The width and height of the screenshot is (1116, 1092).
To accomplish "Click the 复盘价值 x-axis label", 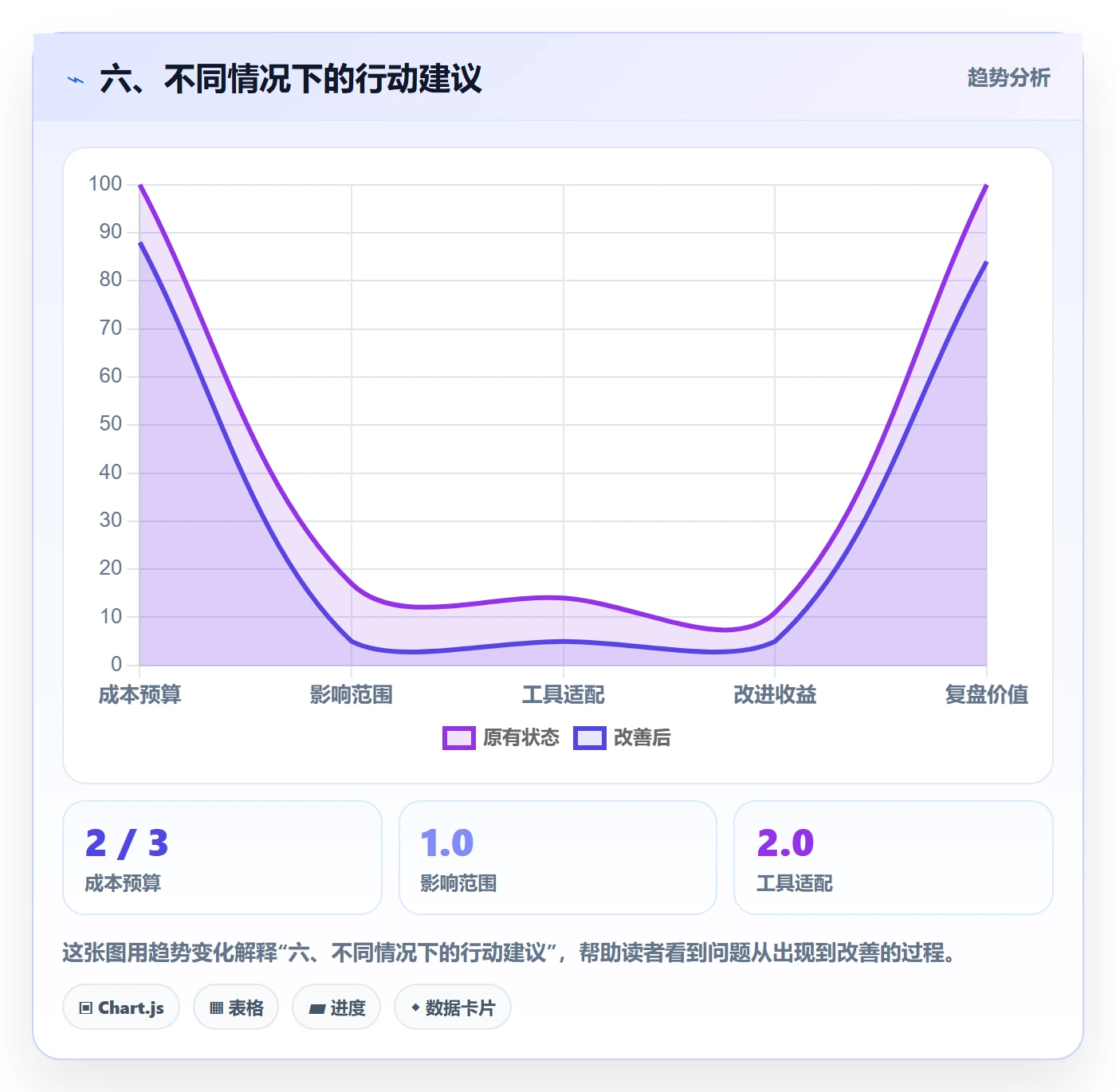I will point(987,695).
